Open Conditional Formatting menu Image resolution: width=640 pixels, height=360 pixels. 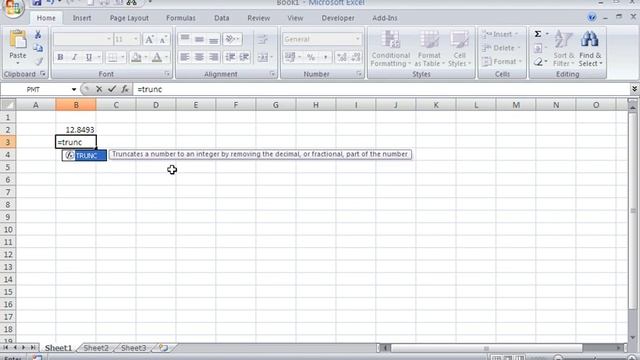click(391, 49)
